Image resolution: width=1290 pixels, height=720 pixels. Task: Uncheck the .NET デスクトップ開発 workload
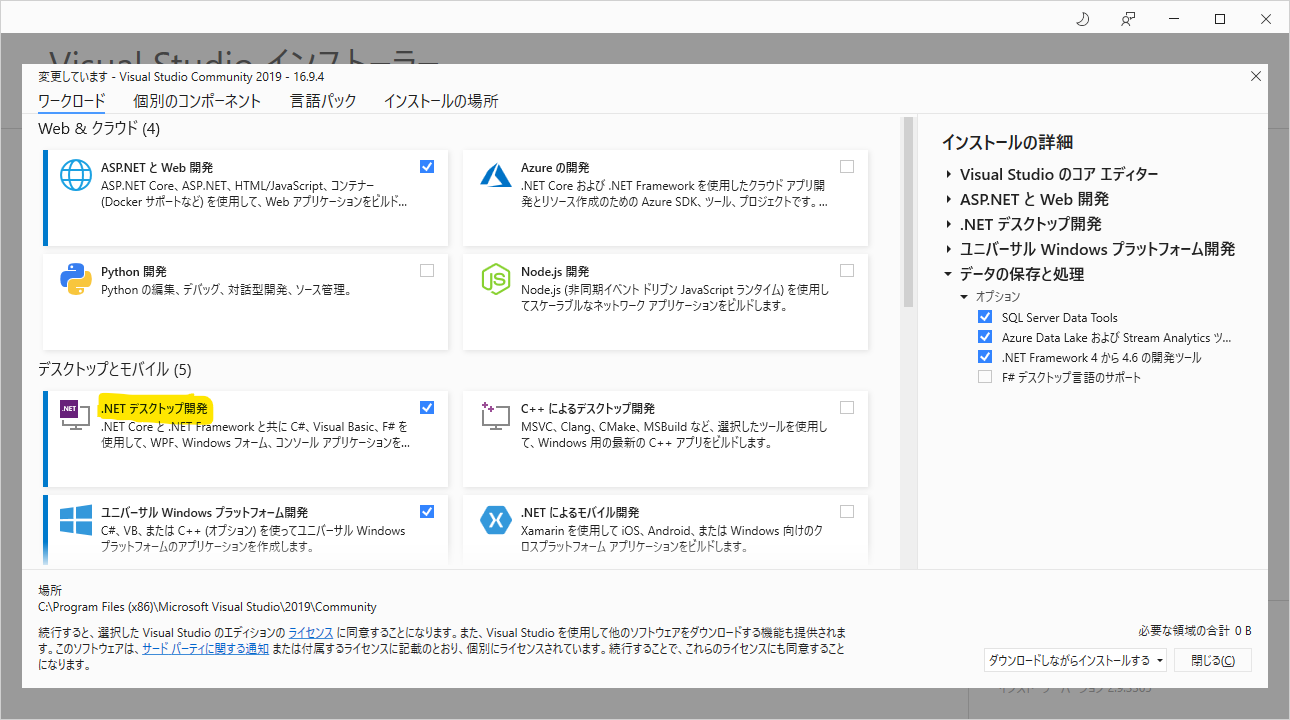pos(427,407)
